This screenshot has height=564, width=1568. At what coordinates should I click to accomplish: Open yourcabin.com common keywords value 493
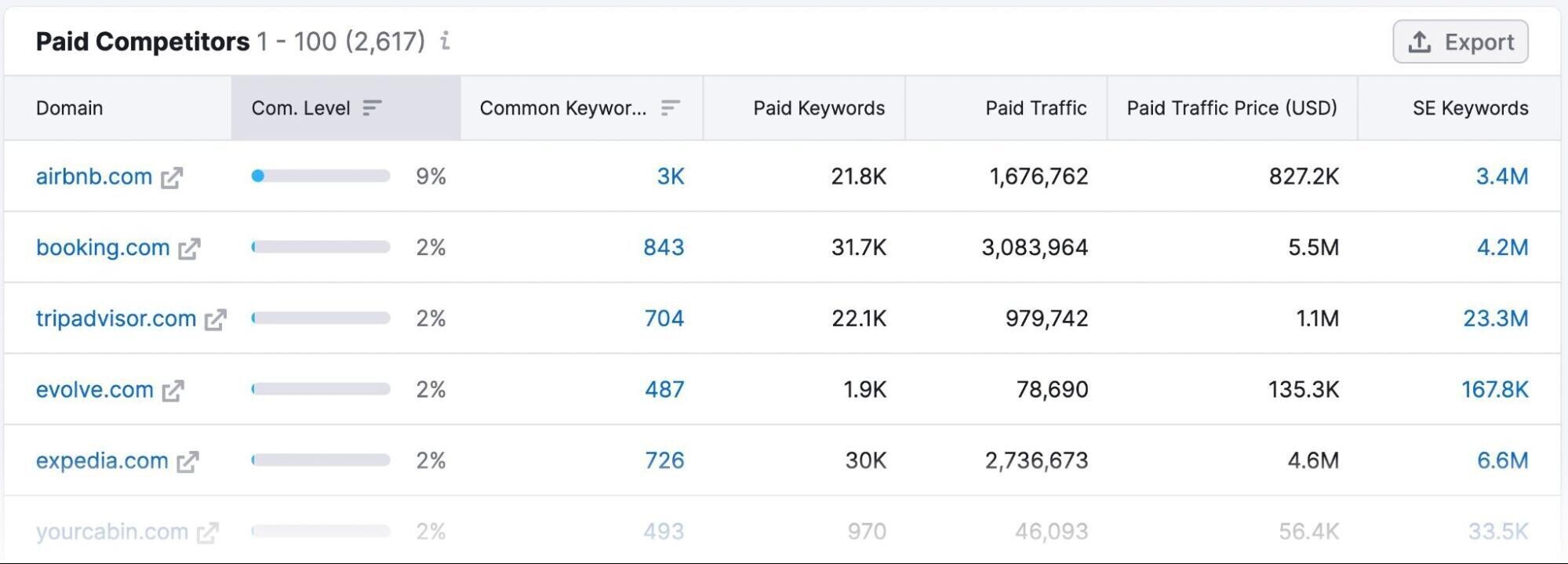coord(664,532)
